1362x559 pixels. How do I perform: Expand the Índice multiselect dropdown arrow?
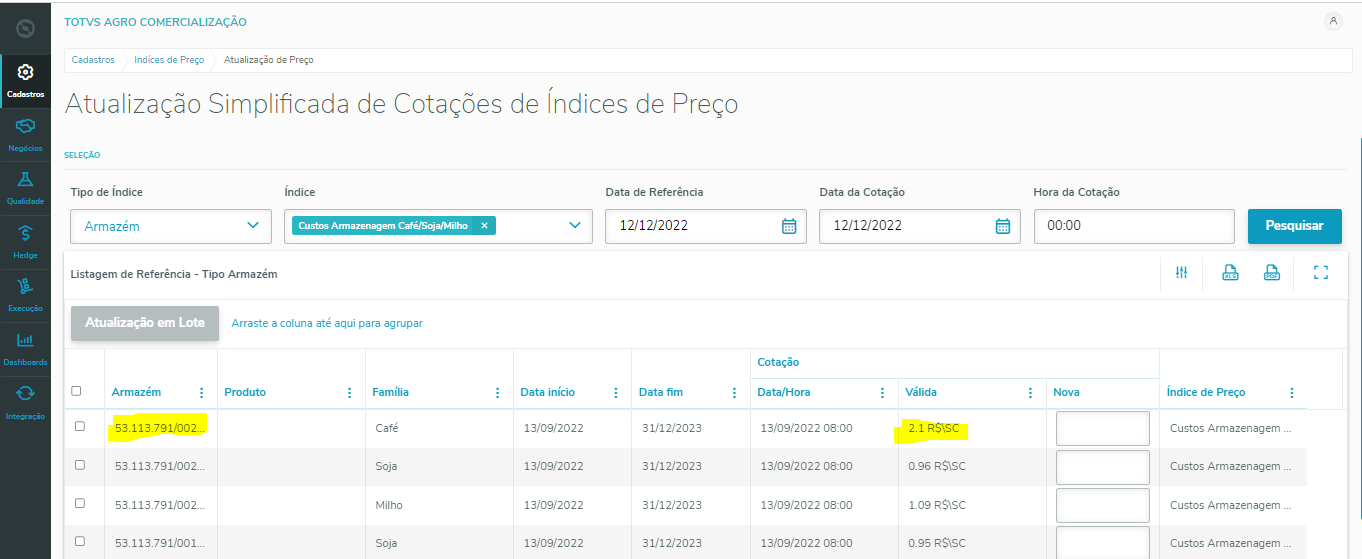(x=575, y=226)
